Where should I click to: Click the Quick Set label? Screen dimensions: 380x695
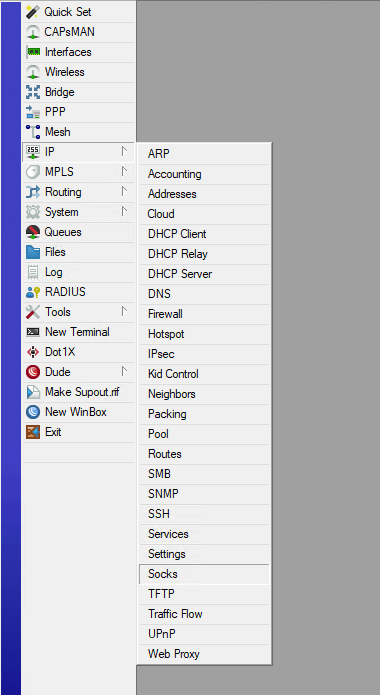tap(68, 12)
